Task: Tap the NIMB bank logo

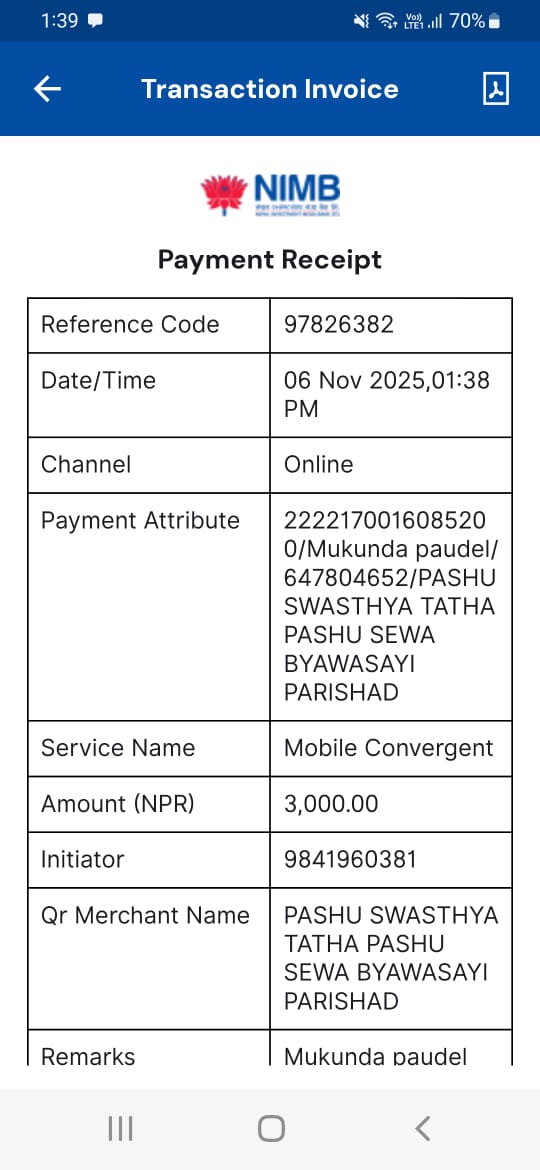Action: pos(270,195)
